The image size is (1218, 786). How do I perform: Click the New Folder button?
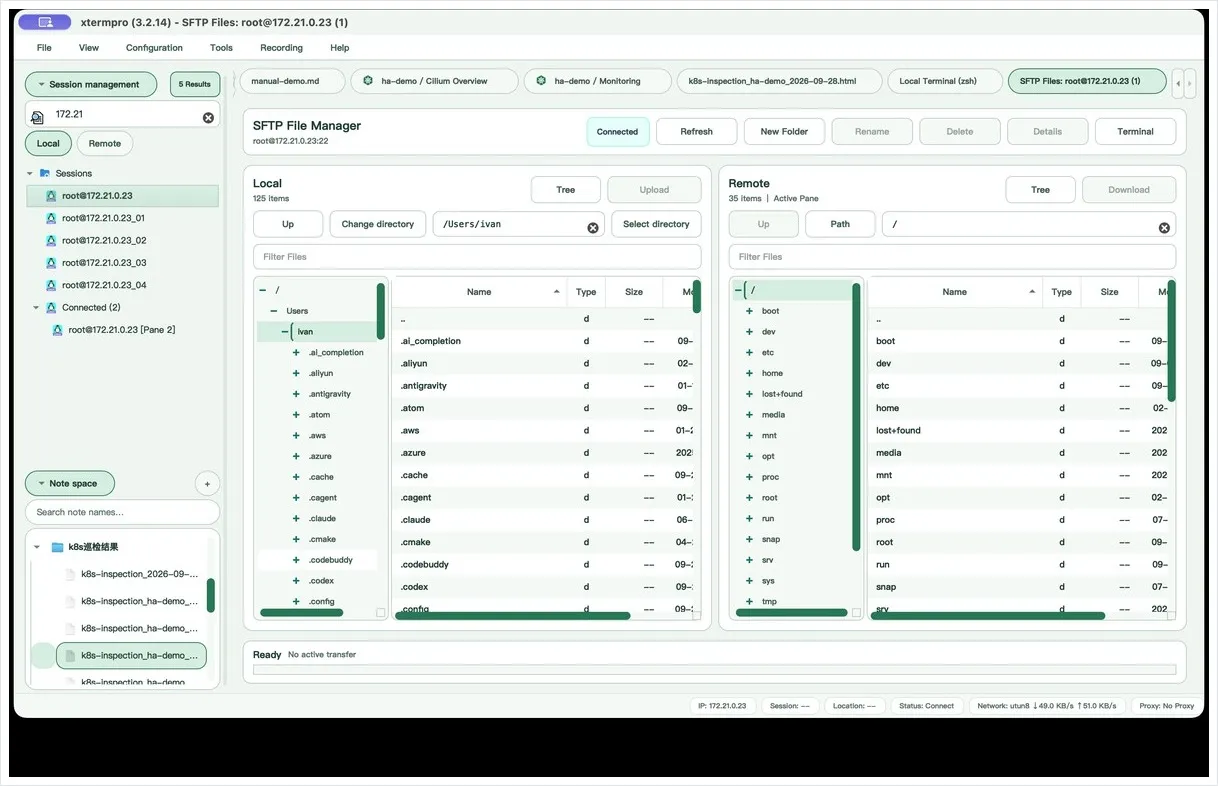pos(784,132)
